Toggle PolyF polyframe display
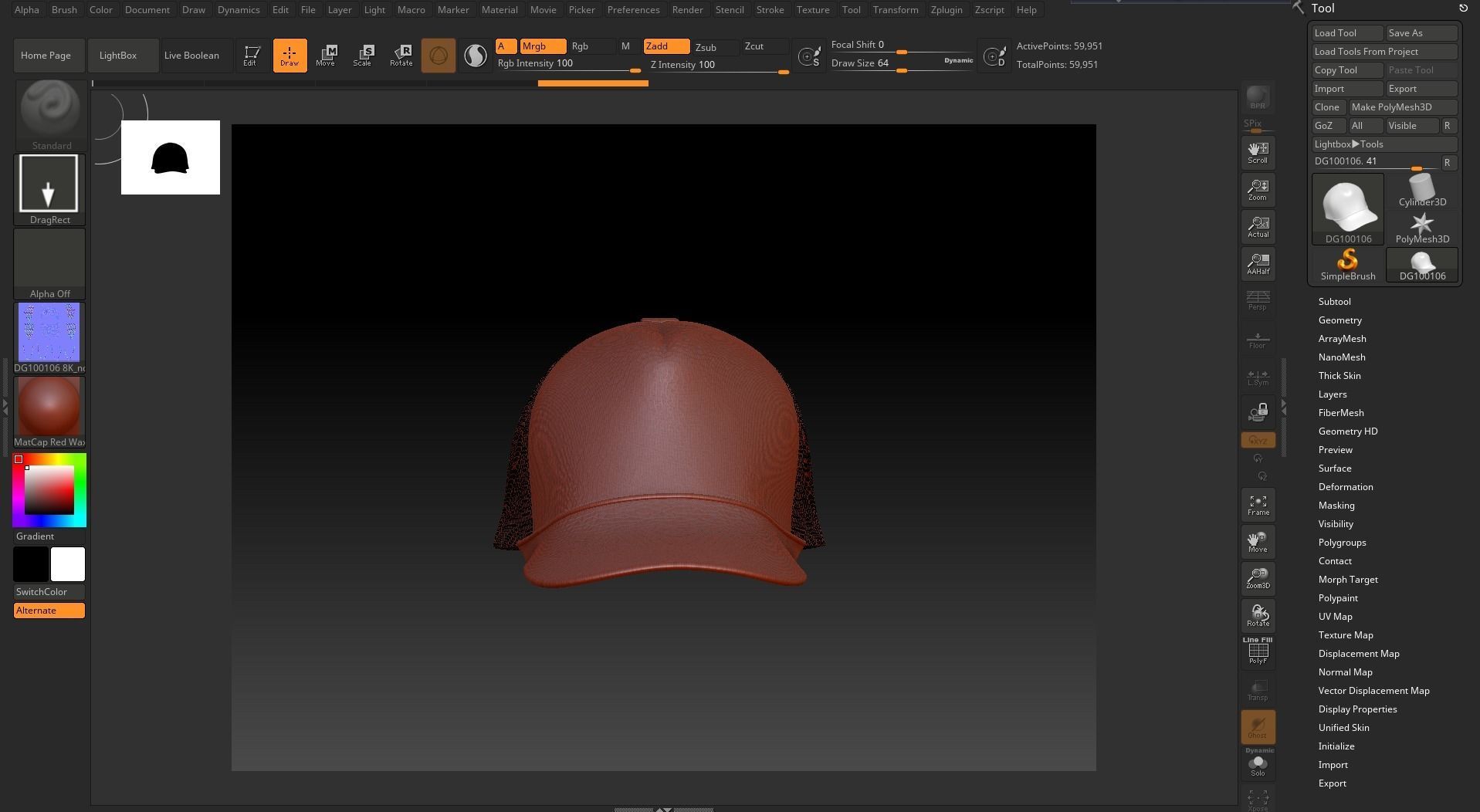1480x812 pixels. pos(1258,651)
